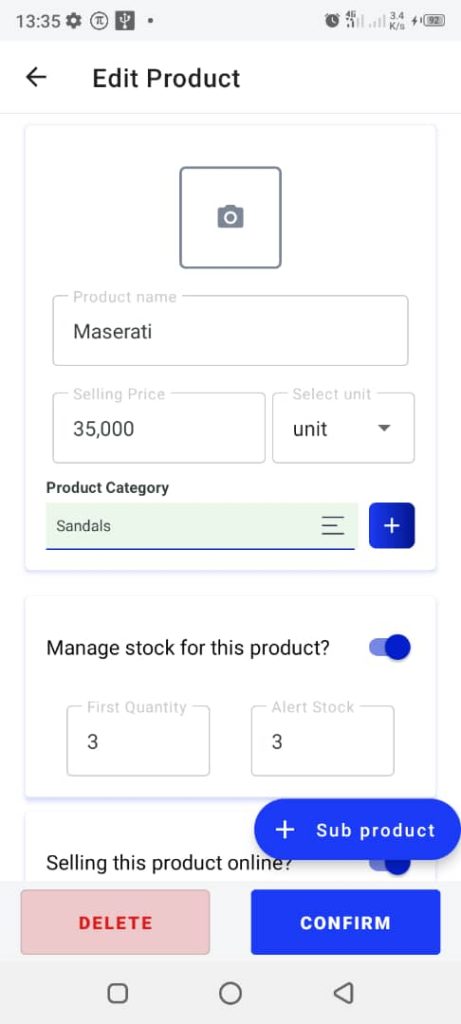This screenshot has height=1024, width=461.
Task: Add new category with plus button
Action: click(x=392, y=526)
